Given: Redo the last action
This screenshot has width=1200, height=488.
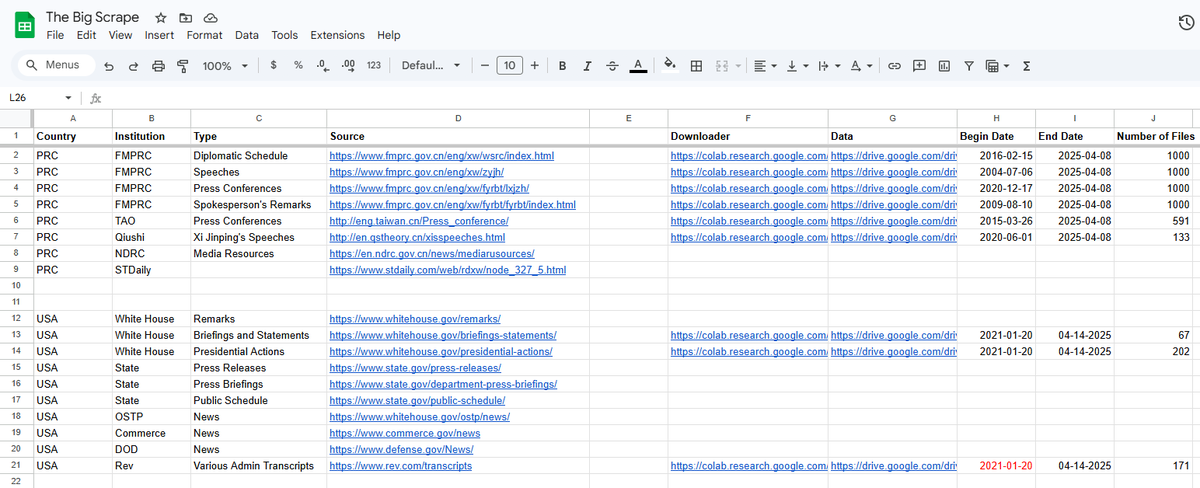Looking at the screenshot, I should coord(133,66).
